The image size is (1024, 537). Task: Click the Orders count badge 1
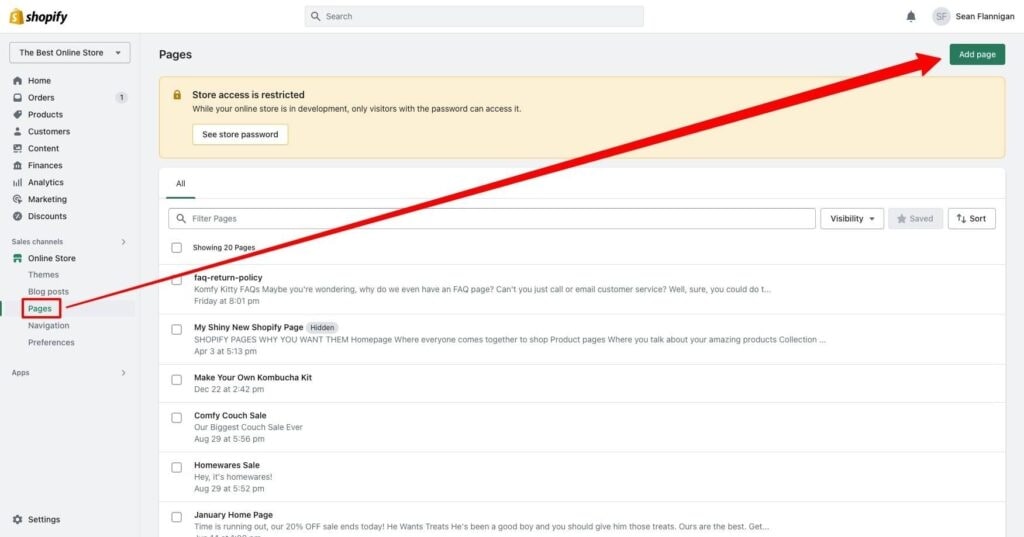(x=121, y=97)
